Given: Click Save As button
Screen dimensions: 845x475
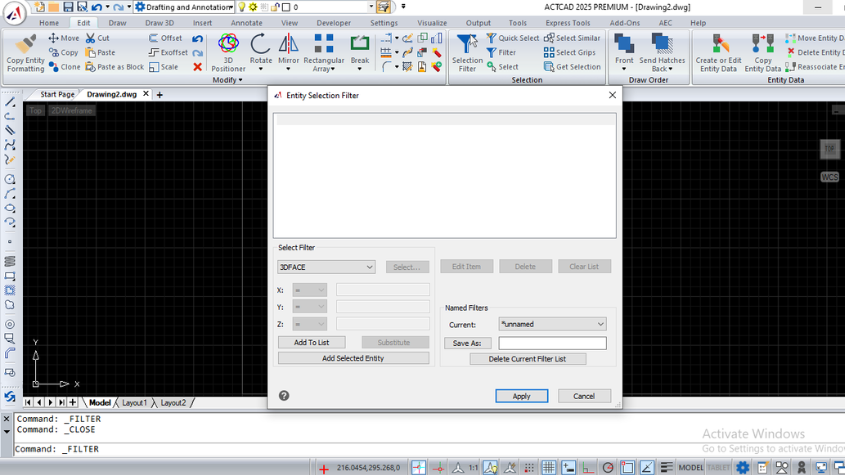Looking at the screenshot, I should pos(467,343).
